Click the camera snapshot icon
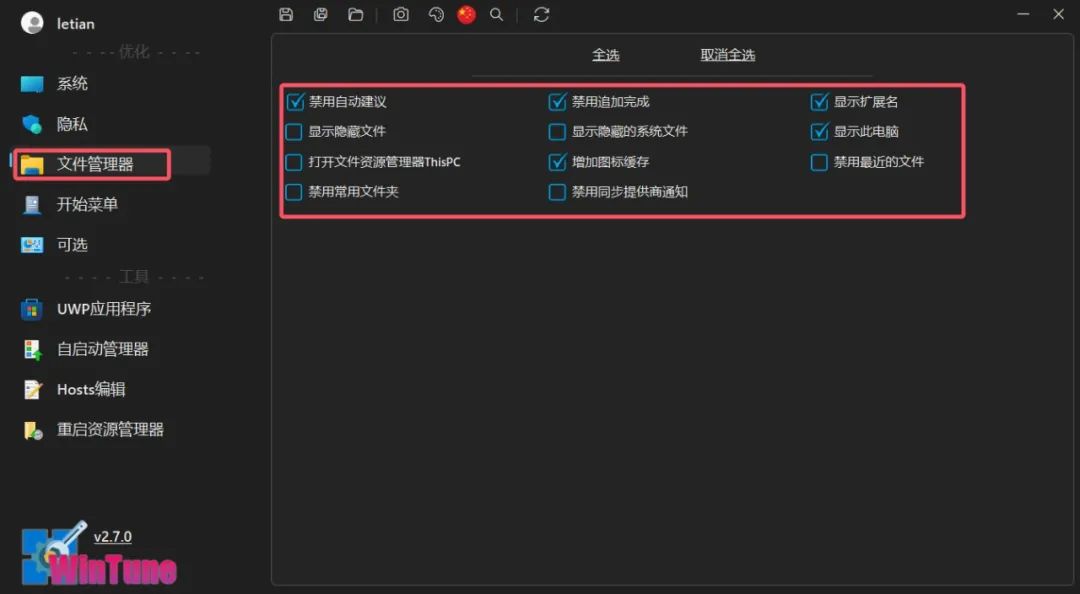Screen dimensions: 1080x594 (x=401, y=15)
